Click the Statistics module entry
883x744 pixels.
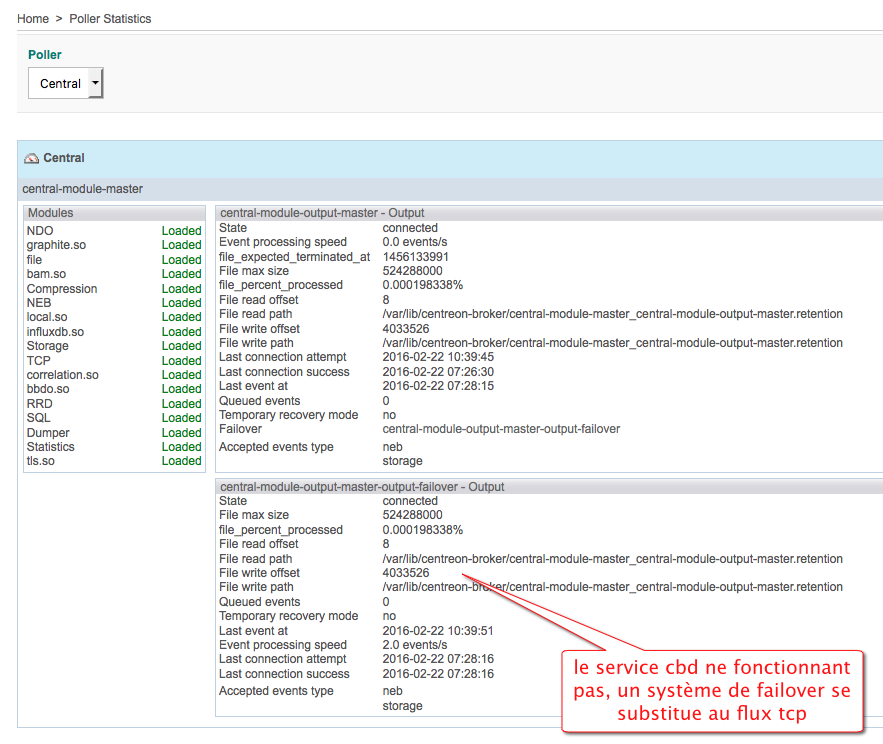pyautogui.click(x=50, y=447)
